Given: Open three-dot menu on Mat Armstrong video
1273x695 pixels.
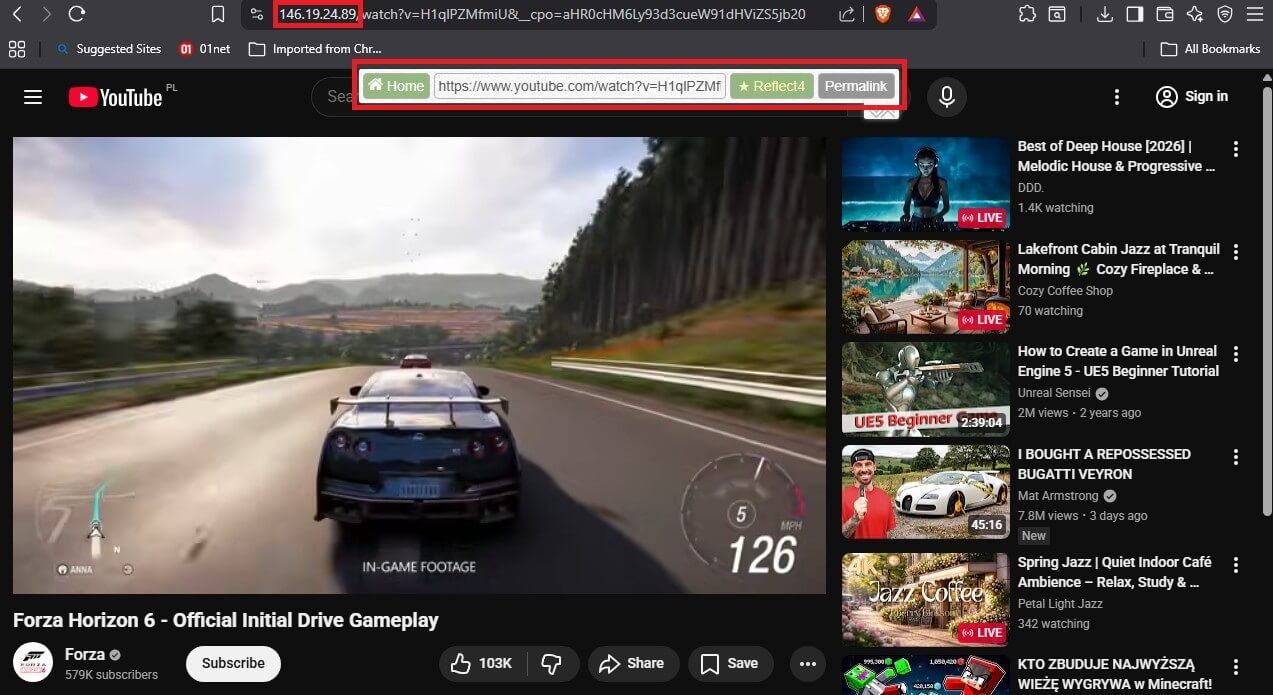Looking at the screenshot, I should tap(1237, 456).
